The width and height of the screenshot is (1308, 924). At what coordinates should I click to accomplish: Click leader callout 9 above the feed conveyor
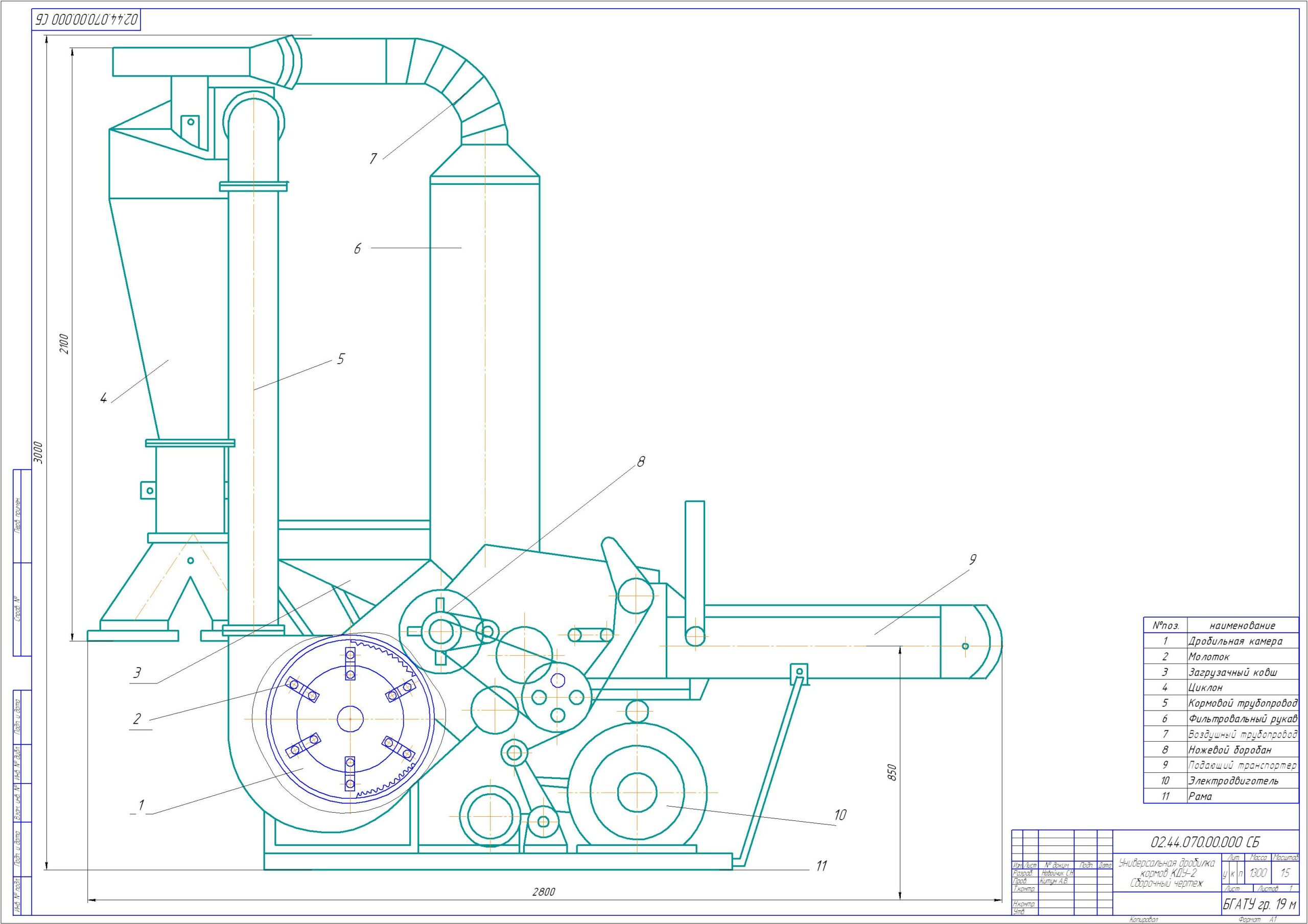pyautogui.click(x=973, y=560)
